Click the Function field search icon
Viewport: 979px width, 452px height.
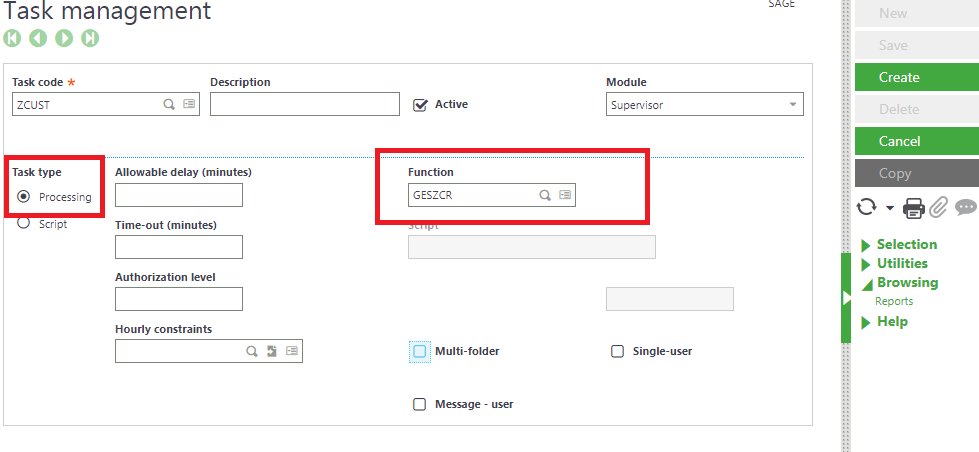pos(545,196)
